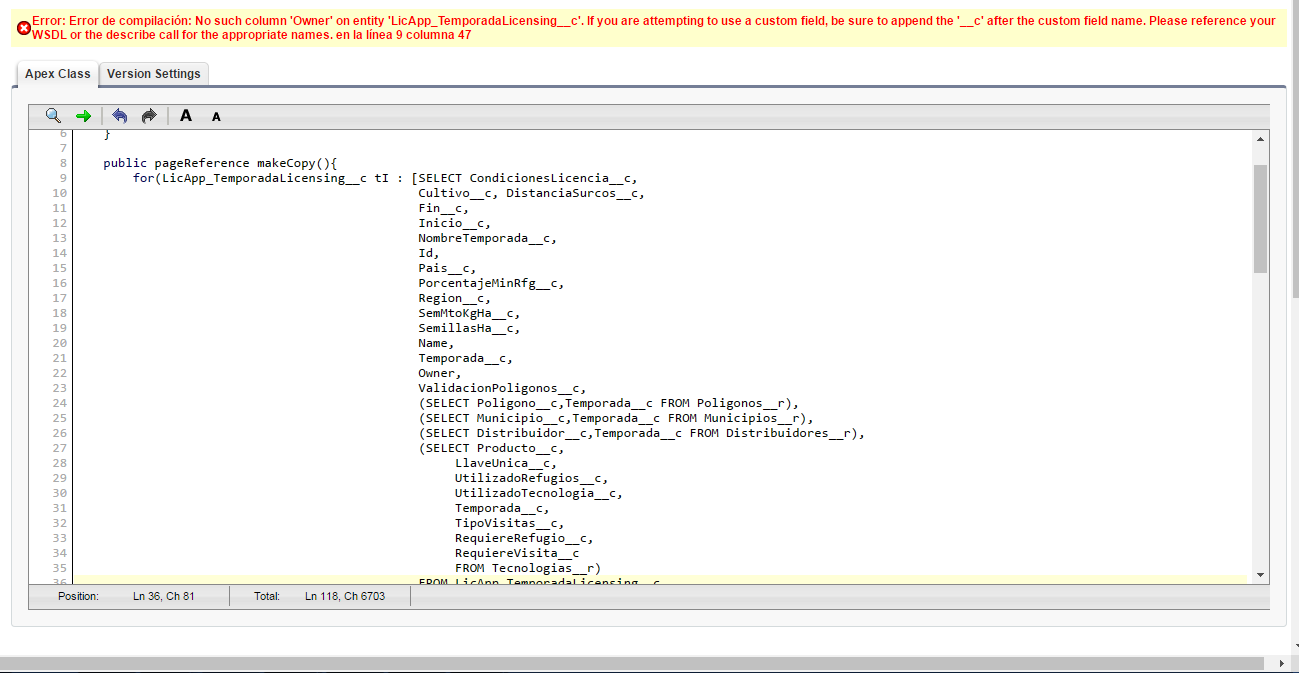Viewport: 1299px width, 673px height.
Task: Redo the edit using the gray arrow icon
Action: click(148, 115)
